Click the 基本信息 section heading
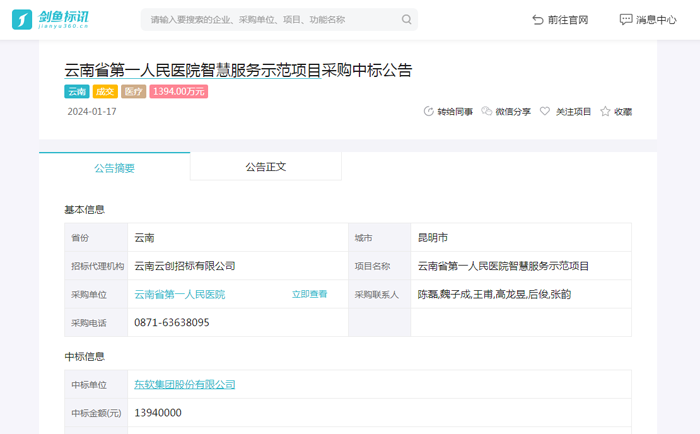This screenshot has height=434, width=700. [84, 209]
